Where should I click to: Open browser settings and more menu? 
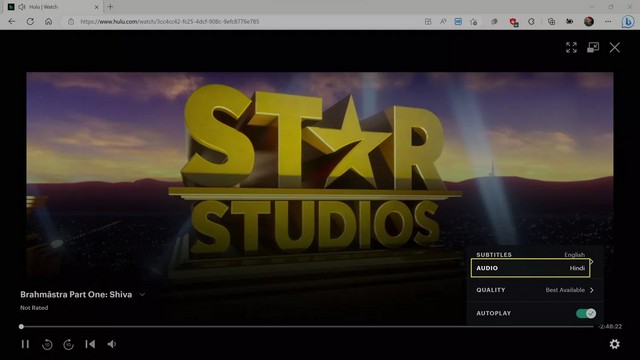(608, 21)
